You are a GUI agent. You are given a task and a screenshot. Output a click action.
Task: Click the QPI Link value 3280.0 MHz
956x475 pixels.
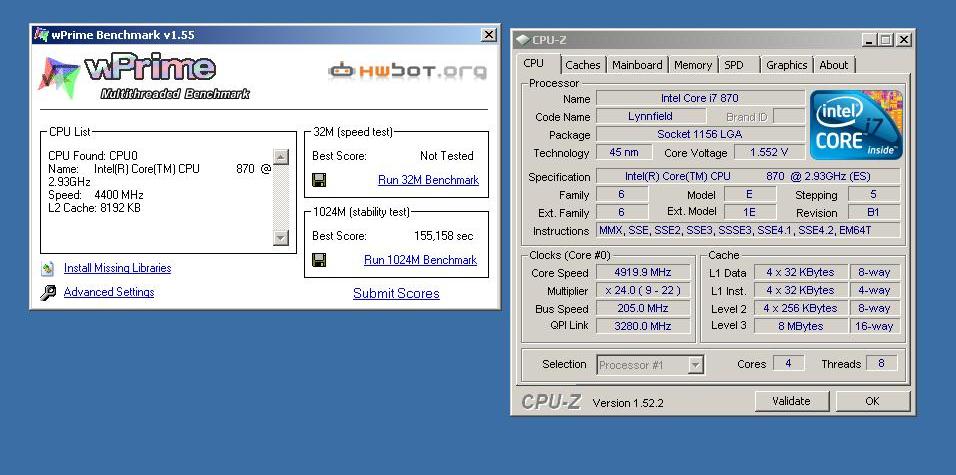point(643,326)
